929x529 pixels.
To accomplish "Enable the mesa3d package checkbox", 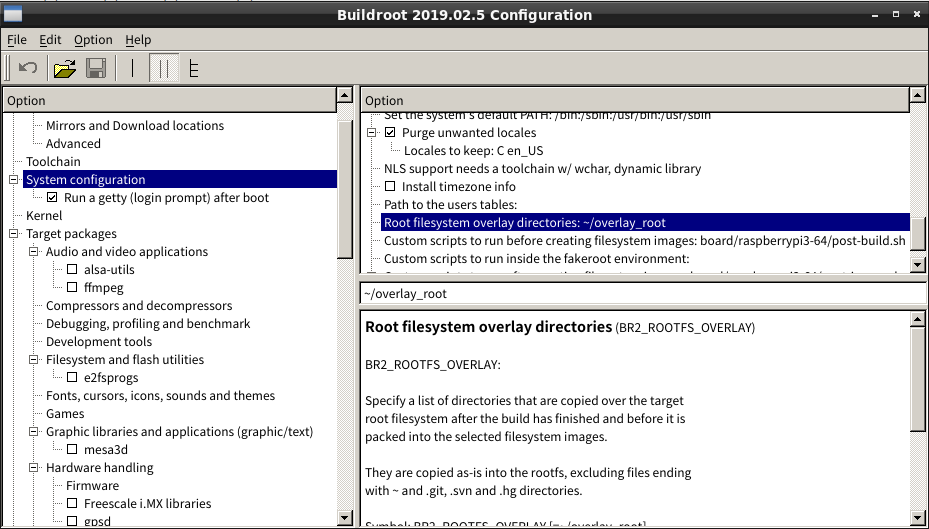I will (x=72, y=450).
